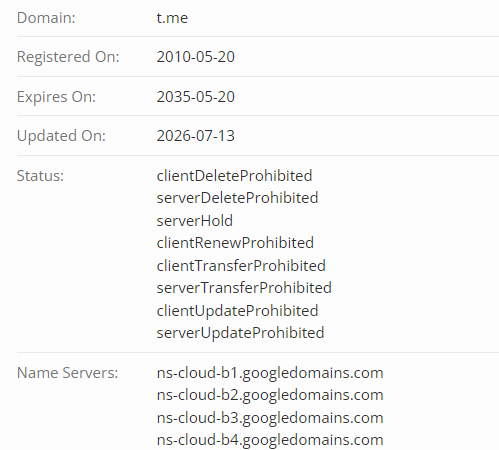499x450 pixels.
Task: Select name server ns-cloud-b2.googledomains.com
Action: (270, 395)
